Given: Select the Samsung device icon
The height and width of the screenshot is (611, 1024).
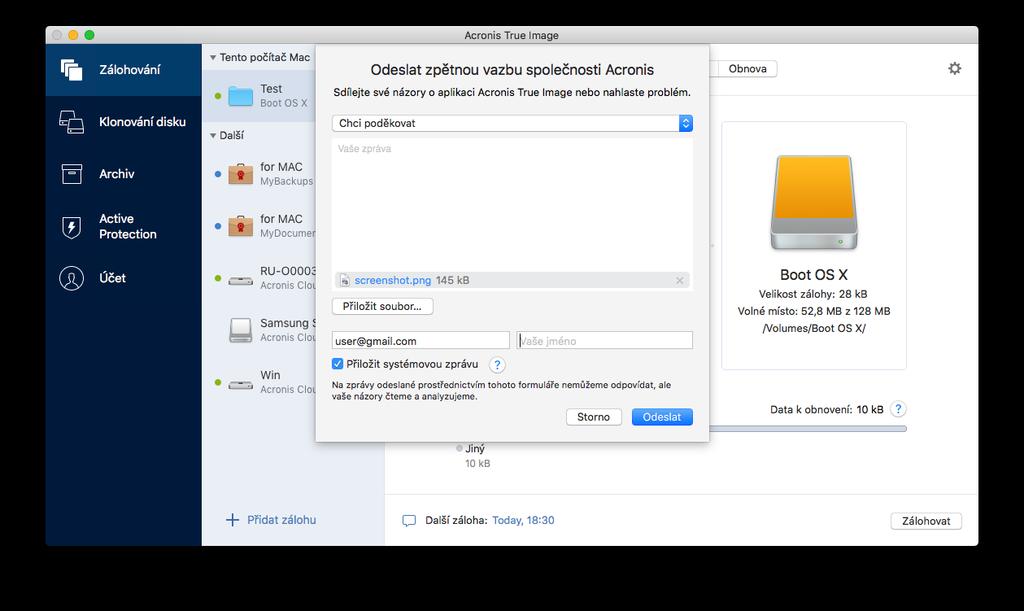Looking at the screenshot, I should (240, 330).
